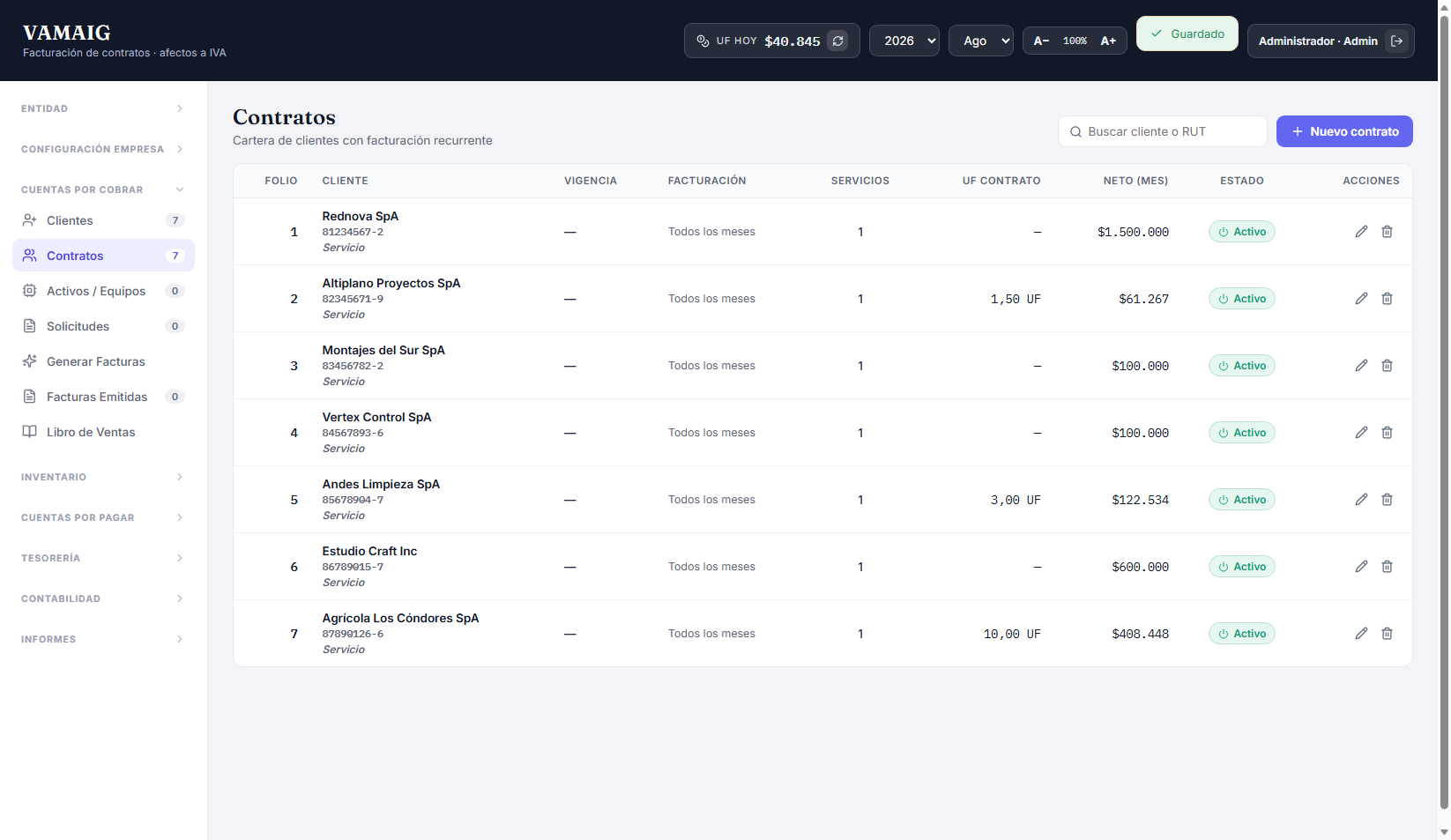The height and width of the screenshot is (840, 1451).
Task: Open Activos / Equipos in the sidebar
Action: point(103,291)
